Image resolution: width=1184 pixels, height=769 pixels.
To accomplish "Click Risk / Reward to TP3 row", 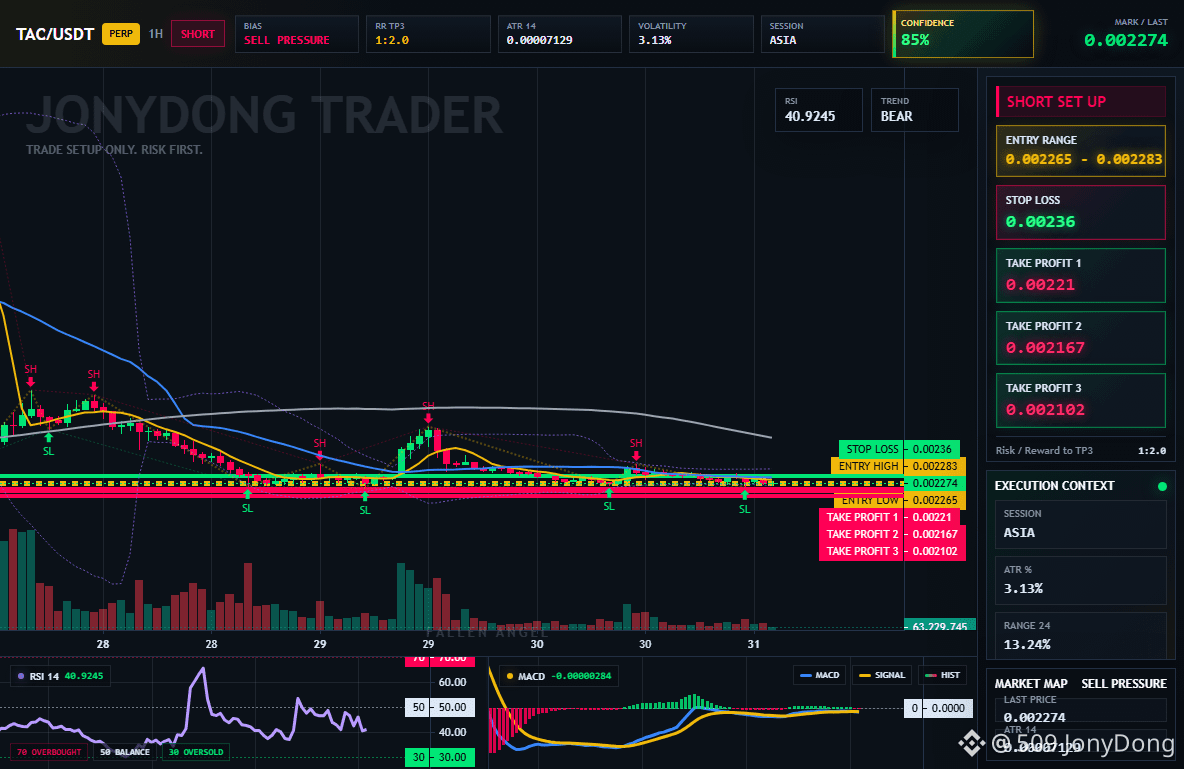I will pos(1081,450).
